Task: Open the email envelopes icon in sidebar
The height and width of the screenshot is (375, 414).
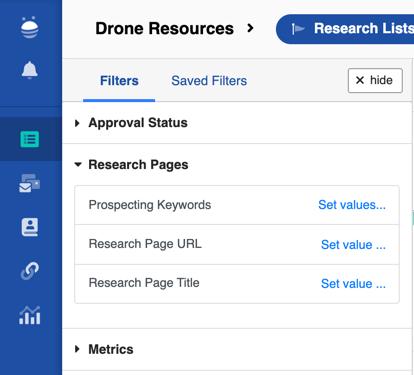Action: click(x=30, y=183)
